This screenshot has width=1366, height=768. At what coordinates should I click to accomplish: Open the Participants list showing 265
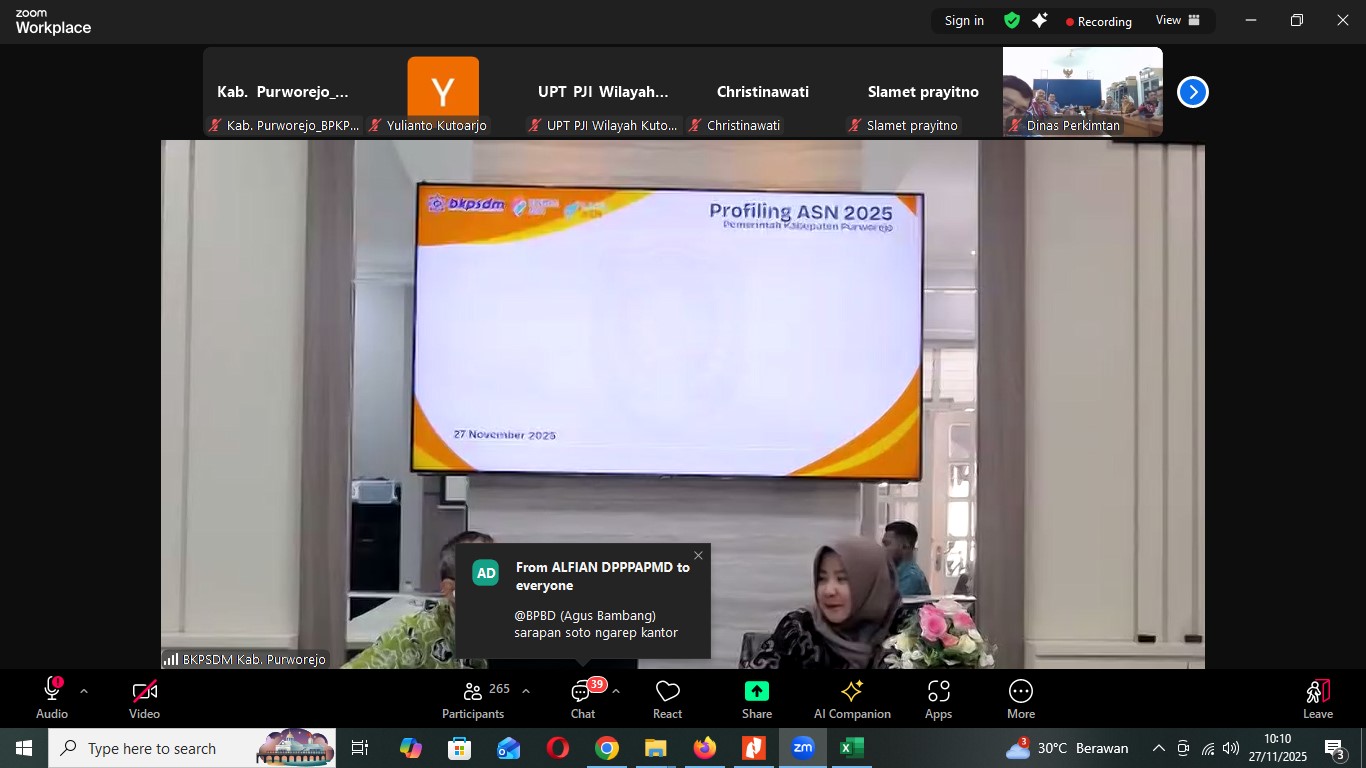[x=474, y=699]
